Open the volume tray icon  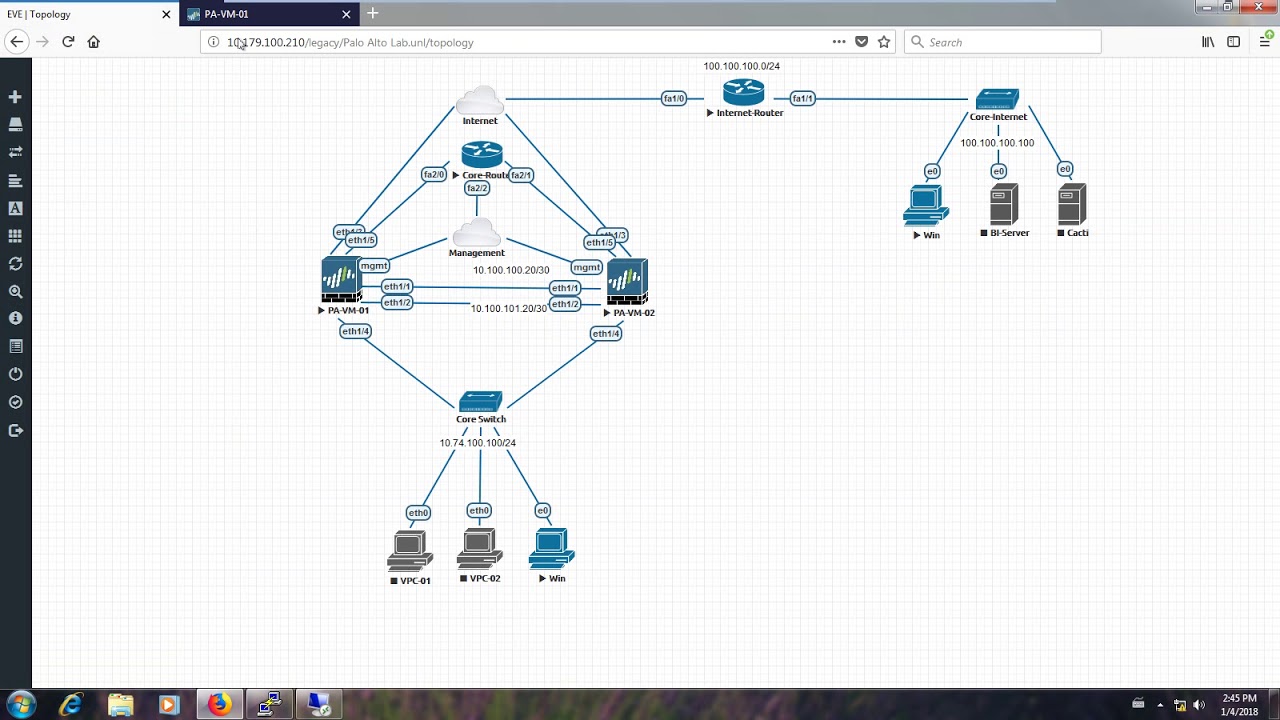tap(1199, 705)
